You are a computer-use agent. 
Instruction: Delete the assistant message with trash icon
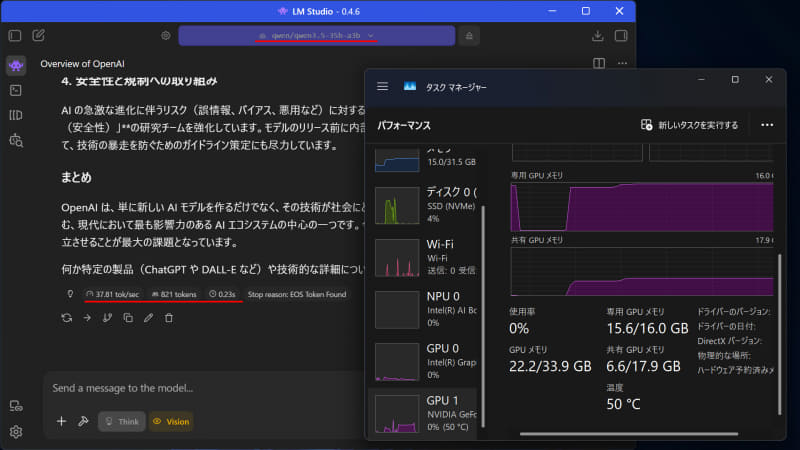coord(169,318)
